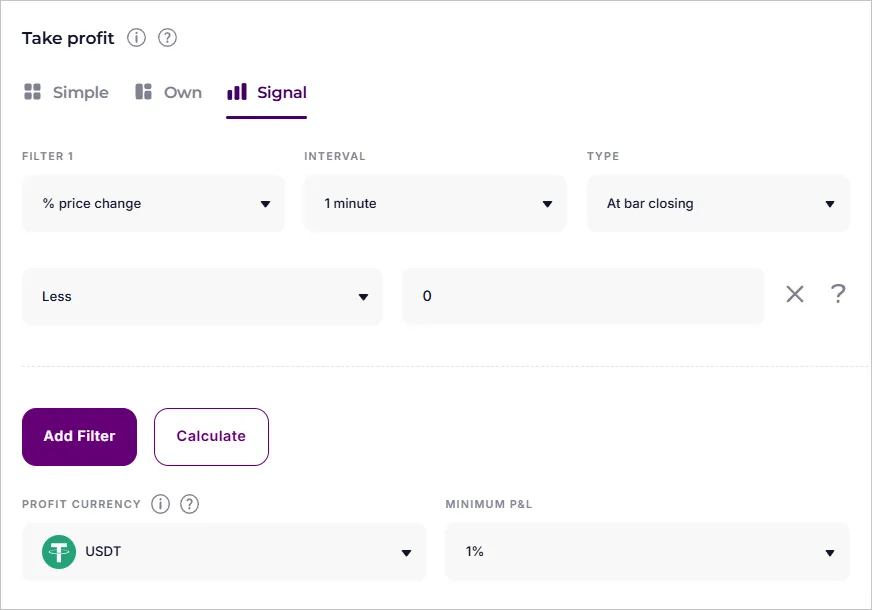Image resolution: width=872 pixels, height=610 pixels.
Task: Open the Interval dropdown set to 1 minute
Action: pos(435,203)
